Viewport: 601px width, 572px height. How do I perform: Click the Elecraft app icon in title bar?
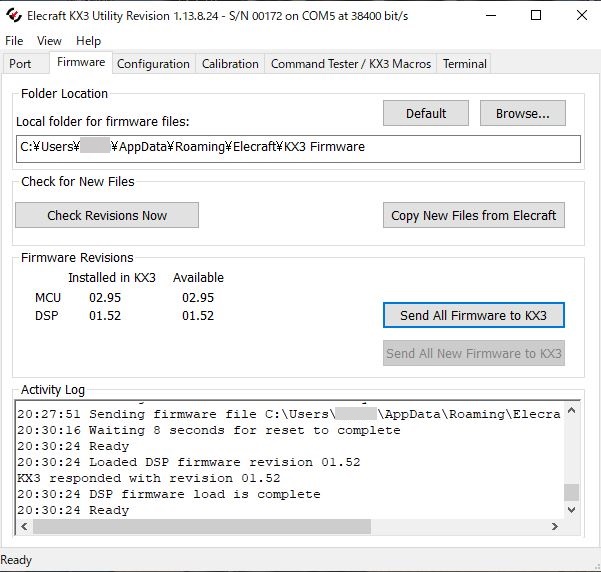[x=14, y=15]
